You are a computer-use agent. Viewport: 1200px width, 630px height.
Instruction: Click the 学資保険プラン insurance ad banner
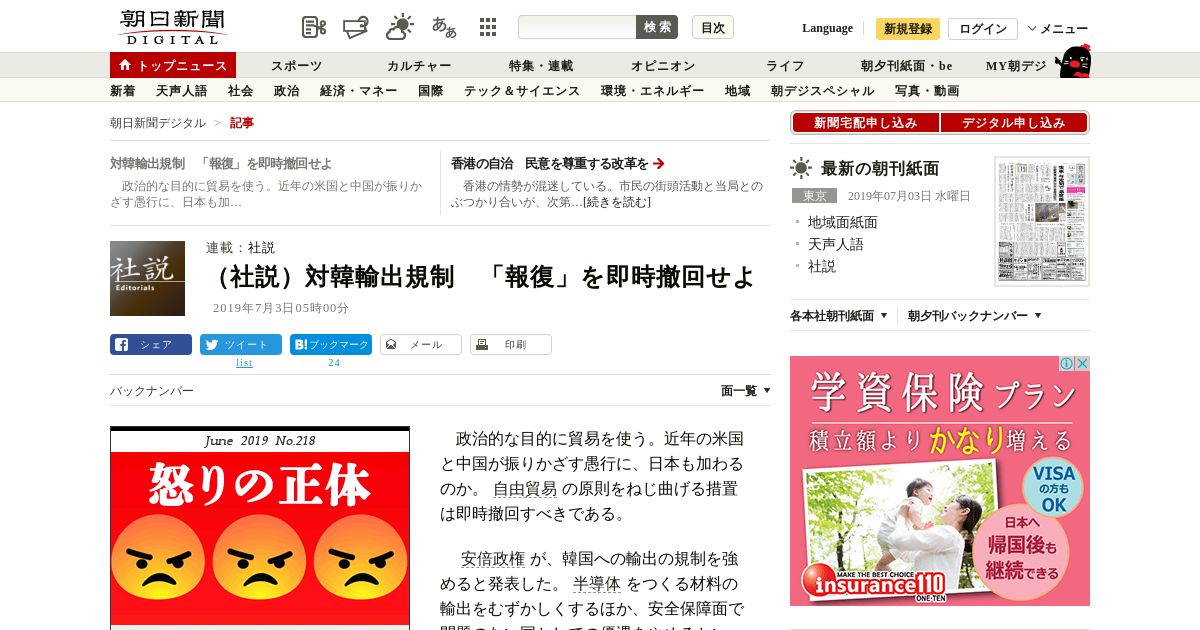[x=940, y=481]
